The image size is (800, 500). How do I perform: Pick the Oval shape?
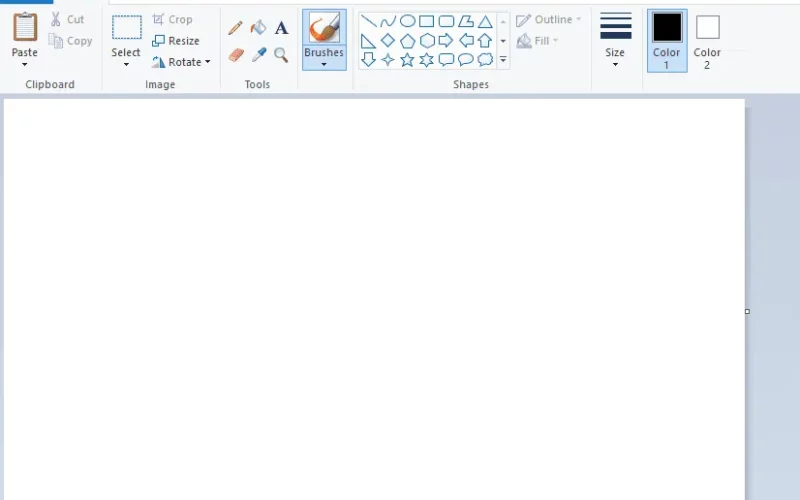[407, 21]
